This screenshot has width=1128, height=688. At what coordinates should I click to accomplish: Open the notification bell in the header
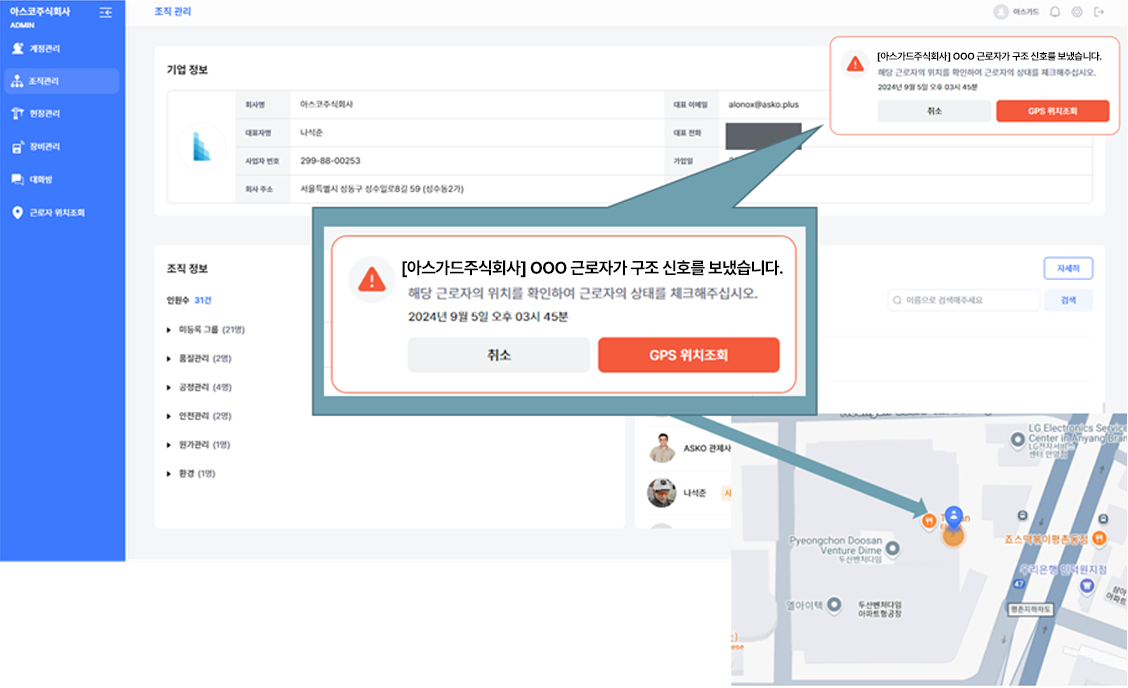click(x=1054, y=12)
